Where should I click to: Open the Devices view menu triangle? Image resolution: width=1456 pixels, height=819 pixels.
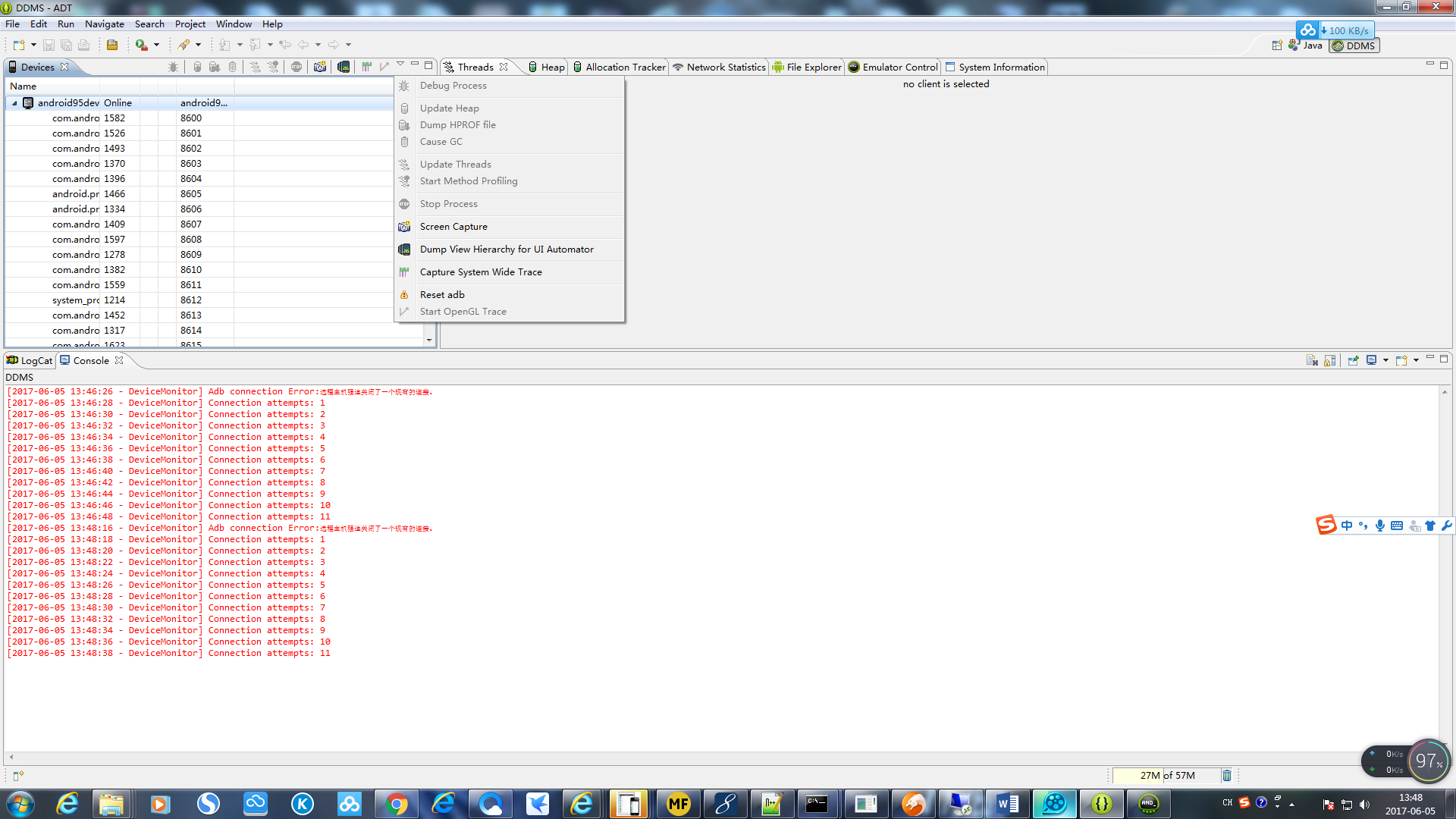tap(400, 64)
